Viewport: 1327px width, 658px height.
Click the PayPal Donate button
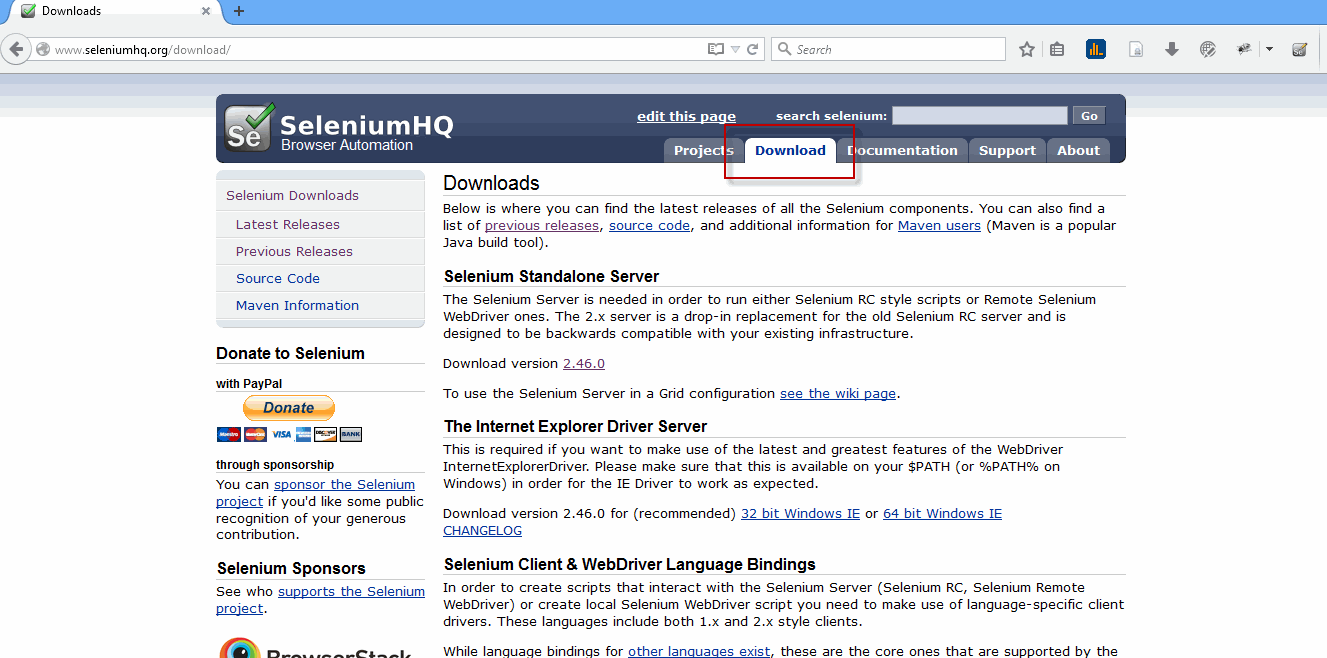click(x=289, y=408)
